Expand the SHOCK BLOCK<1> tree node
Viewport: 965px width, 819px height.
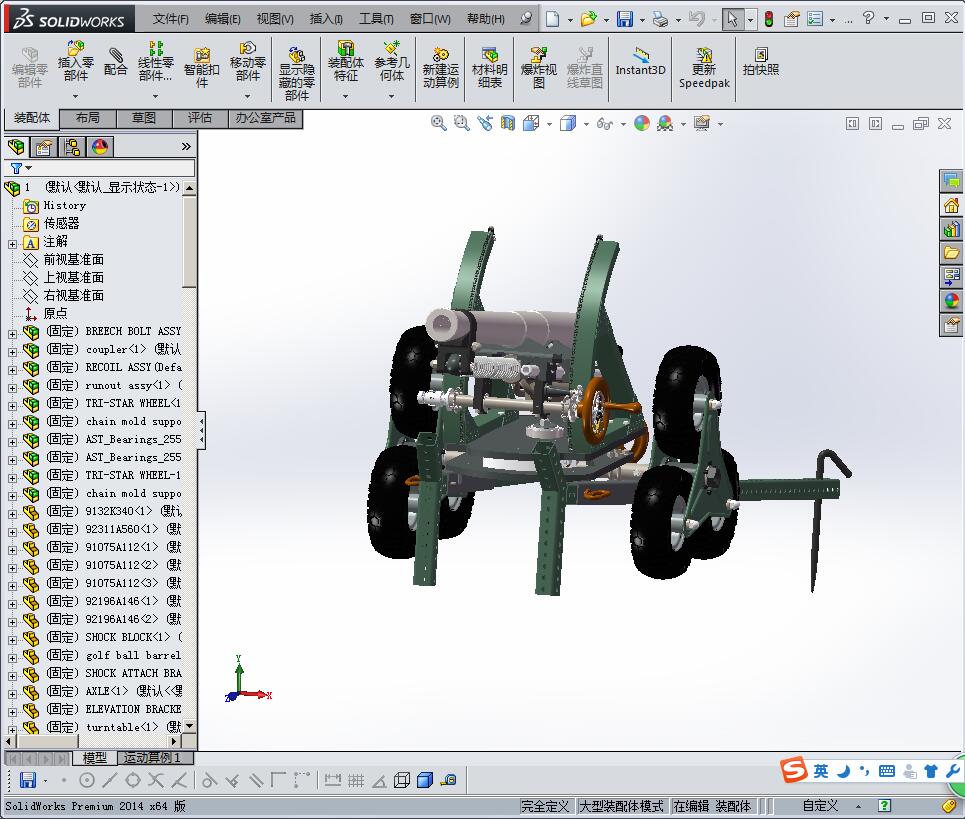coord(12,640)
